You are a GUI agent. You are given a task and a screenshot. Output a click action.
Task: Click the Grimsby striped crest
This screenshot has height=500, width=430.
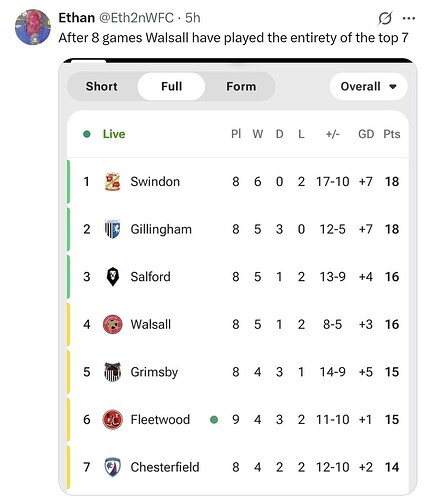(112, 372)
